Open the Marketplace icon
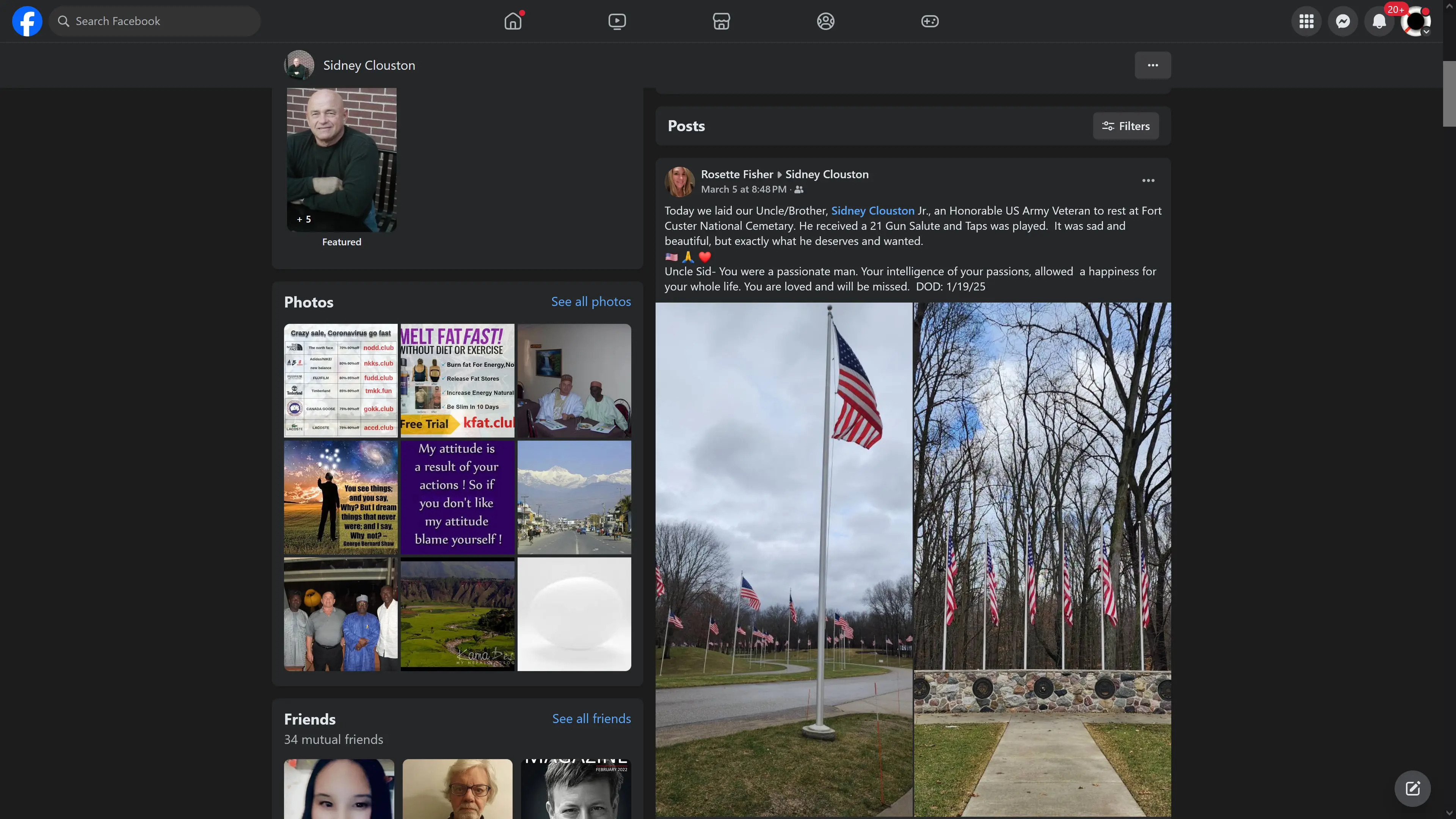This screenshot has width=1456, height=819. point(721,21)
